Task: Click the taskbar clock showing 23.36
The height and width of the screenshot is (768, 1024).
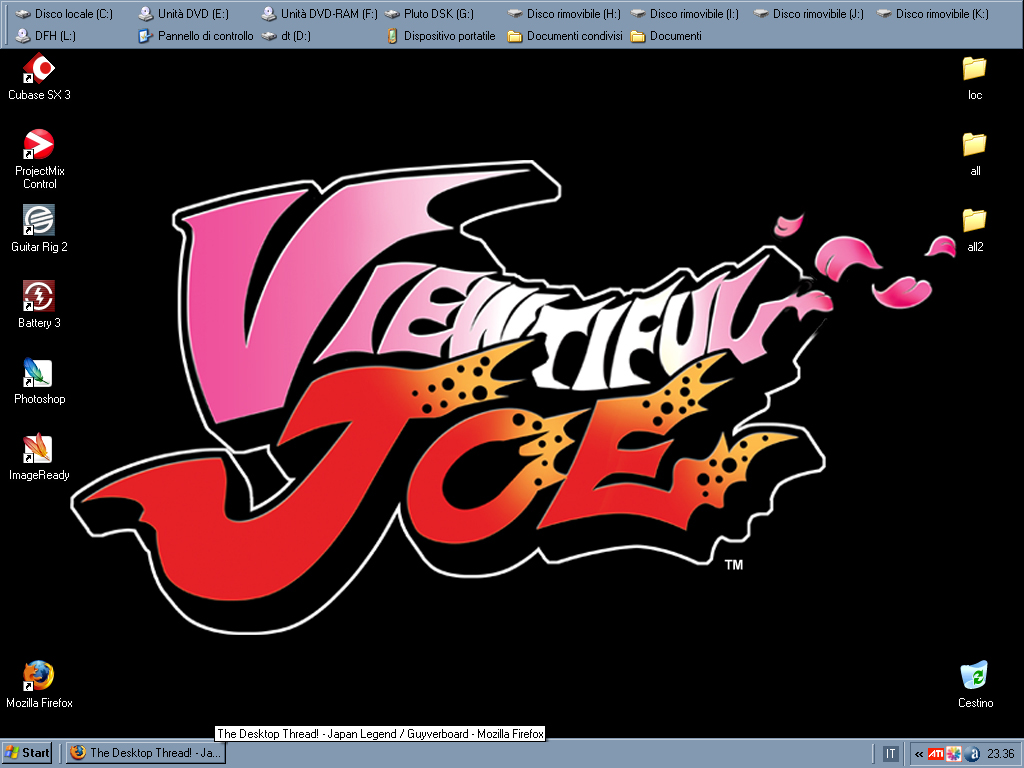Action: click(x=1001, y=754)
